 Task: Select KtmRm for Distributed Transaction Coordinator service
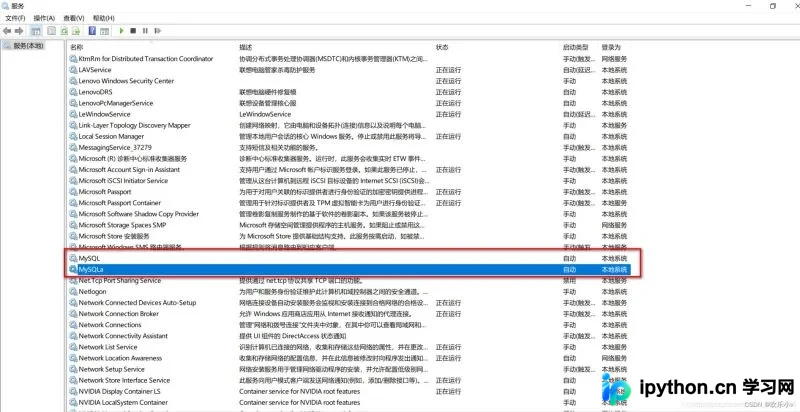point(146,59)
